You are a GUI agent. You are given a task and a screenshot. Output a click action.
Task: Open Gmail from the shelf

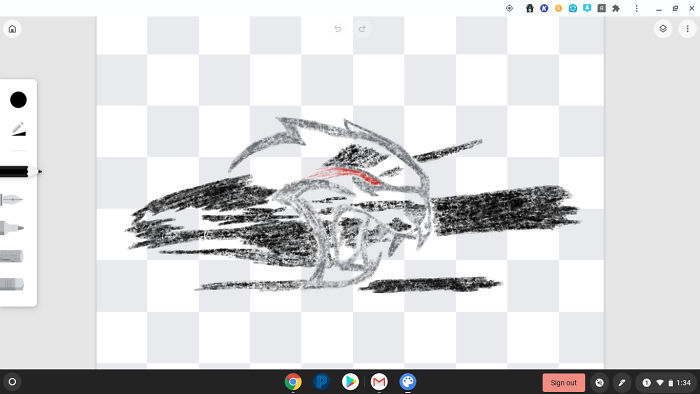pos(379,382)
